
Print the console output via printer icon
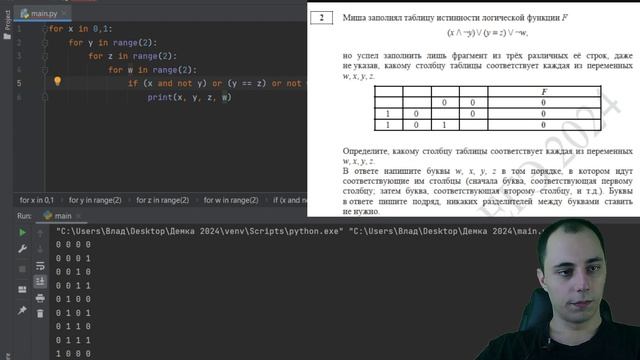click(x=40, y=298)
